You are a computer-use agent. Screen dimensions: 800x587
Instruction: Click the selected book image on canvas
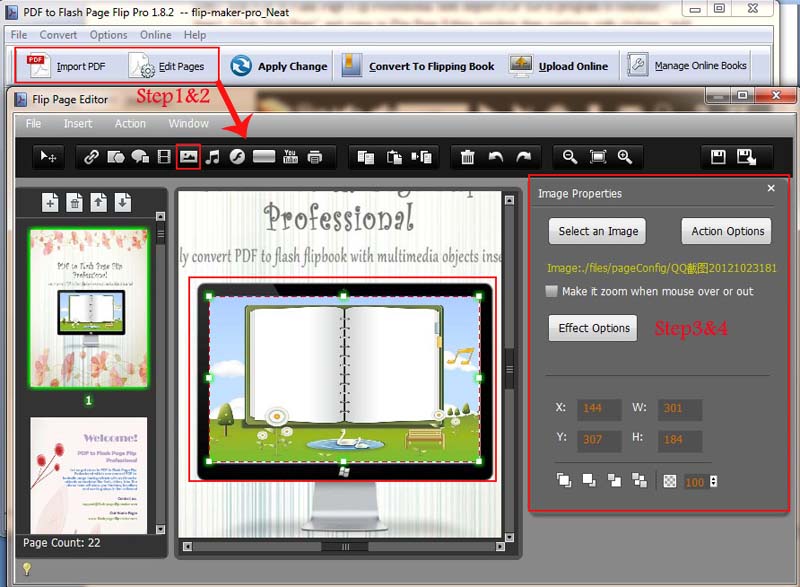(344, 379)
